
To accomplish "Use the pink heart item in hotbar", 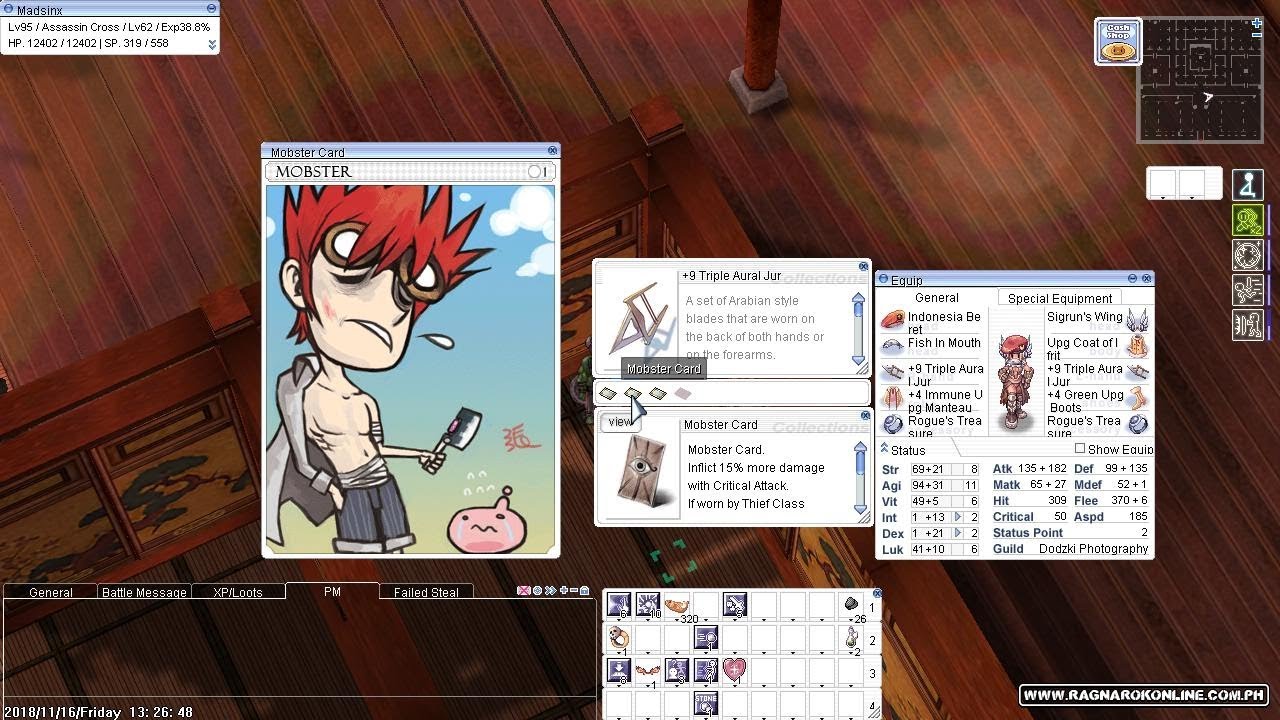I will click(x=735, y=671).
